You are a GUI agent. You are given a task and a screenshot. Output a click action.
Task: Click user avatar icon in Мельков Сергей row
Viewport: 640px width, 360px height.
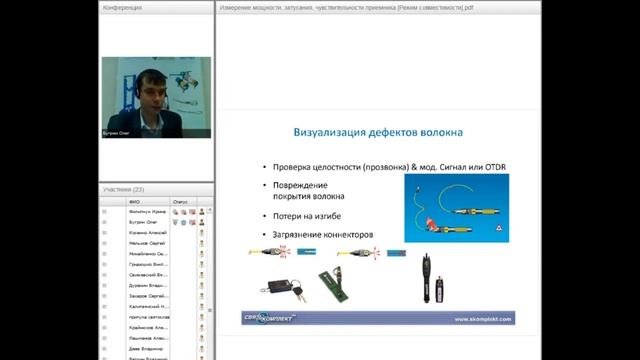[x=202, y=244]
